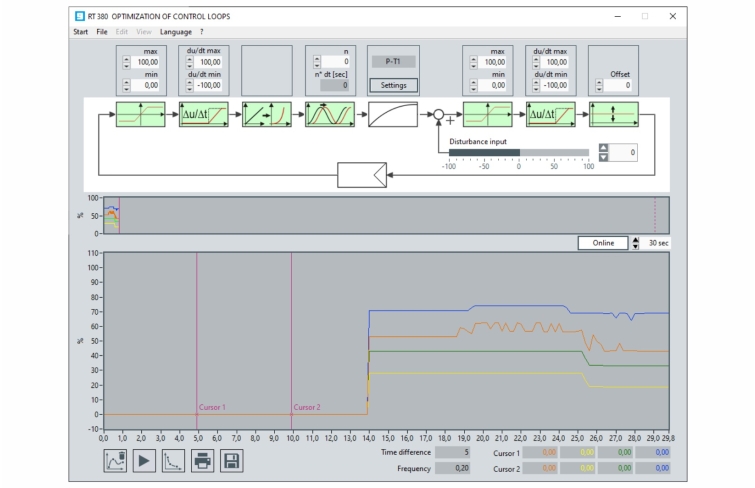Click the play button below the chart
Viewport: 755px width, 488px height.
click(144, 461)
